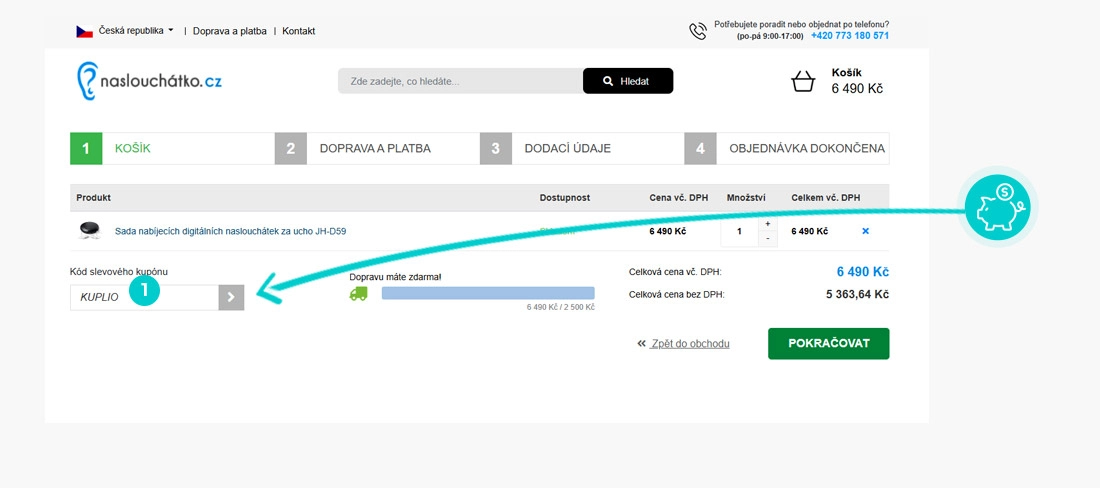
Task: Increase quantity with plus button
Action: (767, 224)
